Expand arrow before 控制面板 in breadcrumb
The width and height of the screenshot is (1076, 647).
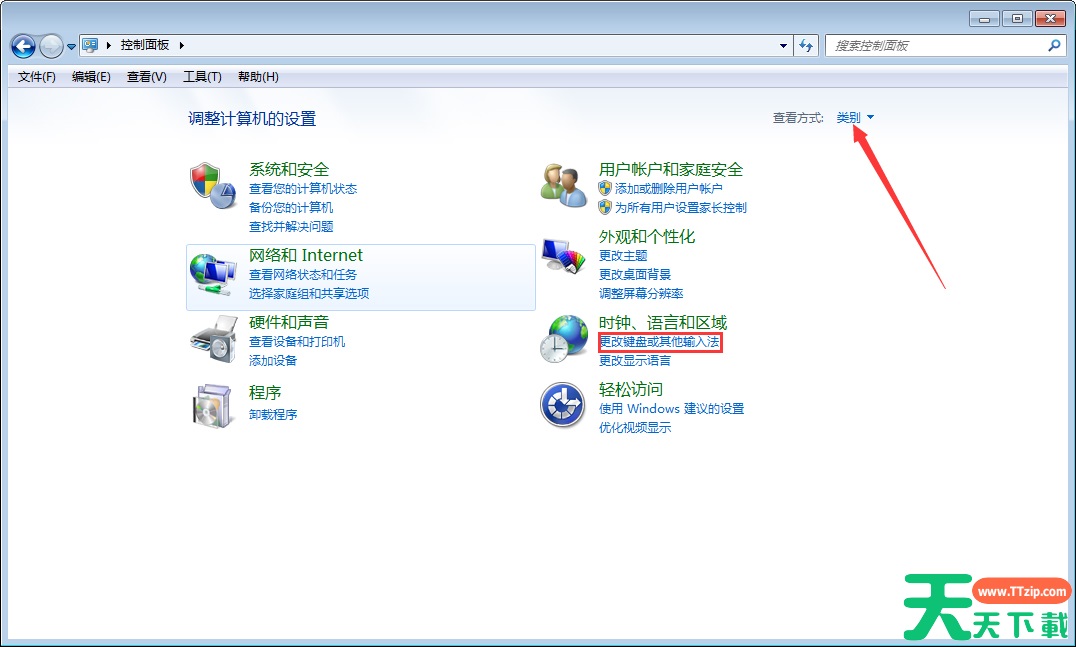click(108, 45)
